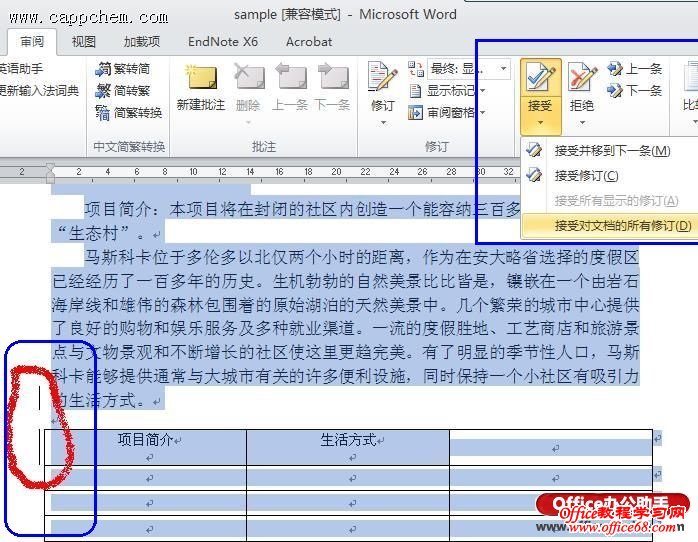Image resolution: width=698 pixels, height=542 pixels.
Task: Open the Acrobat tab
Action: pos(309,42)
